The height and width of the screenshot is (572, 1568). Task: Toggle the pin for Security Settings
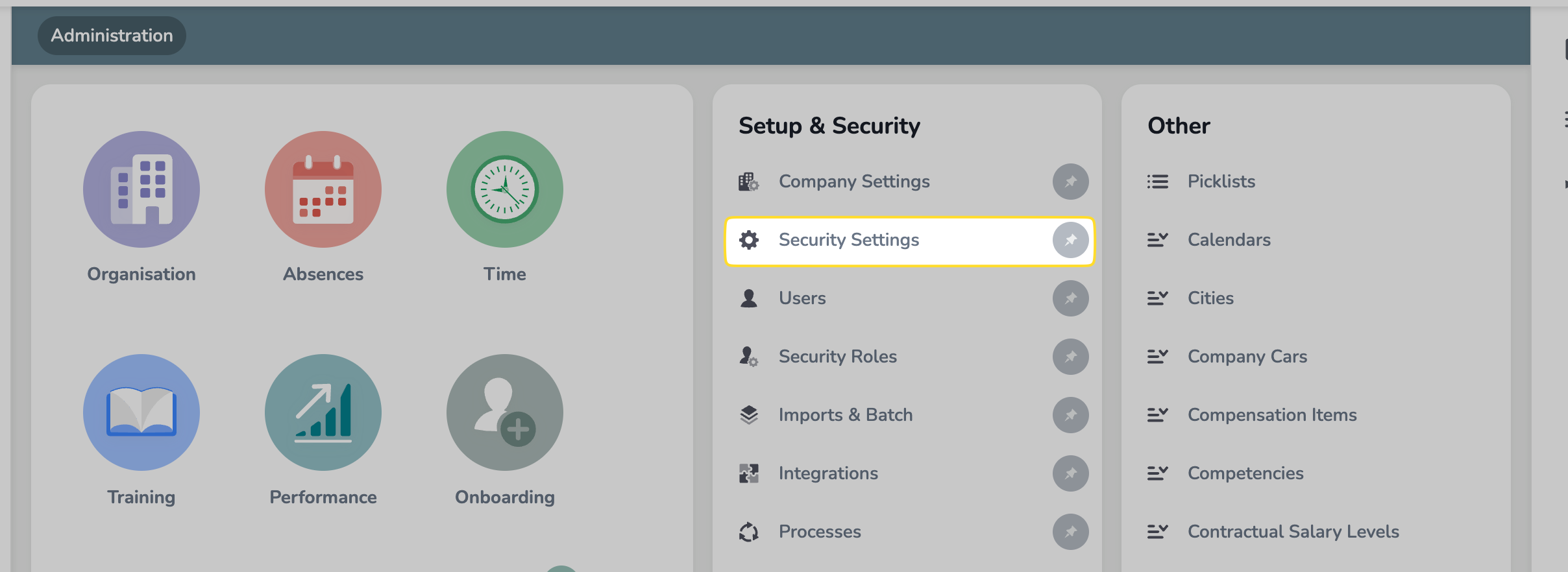coord(1070,240)
